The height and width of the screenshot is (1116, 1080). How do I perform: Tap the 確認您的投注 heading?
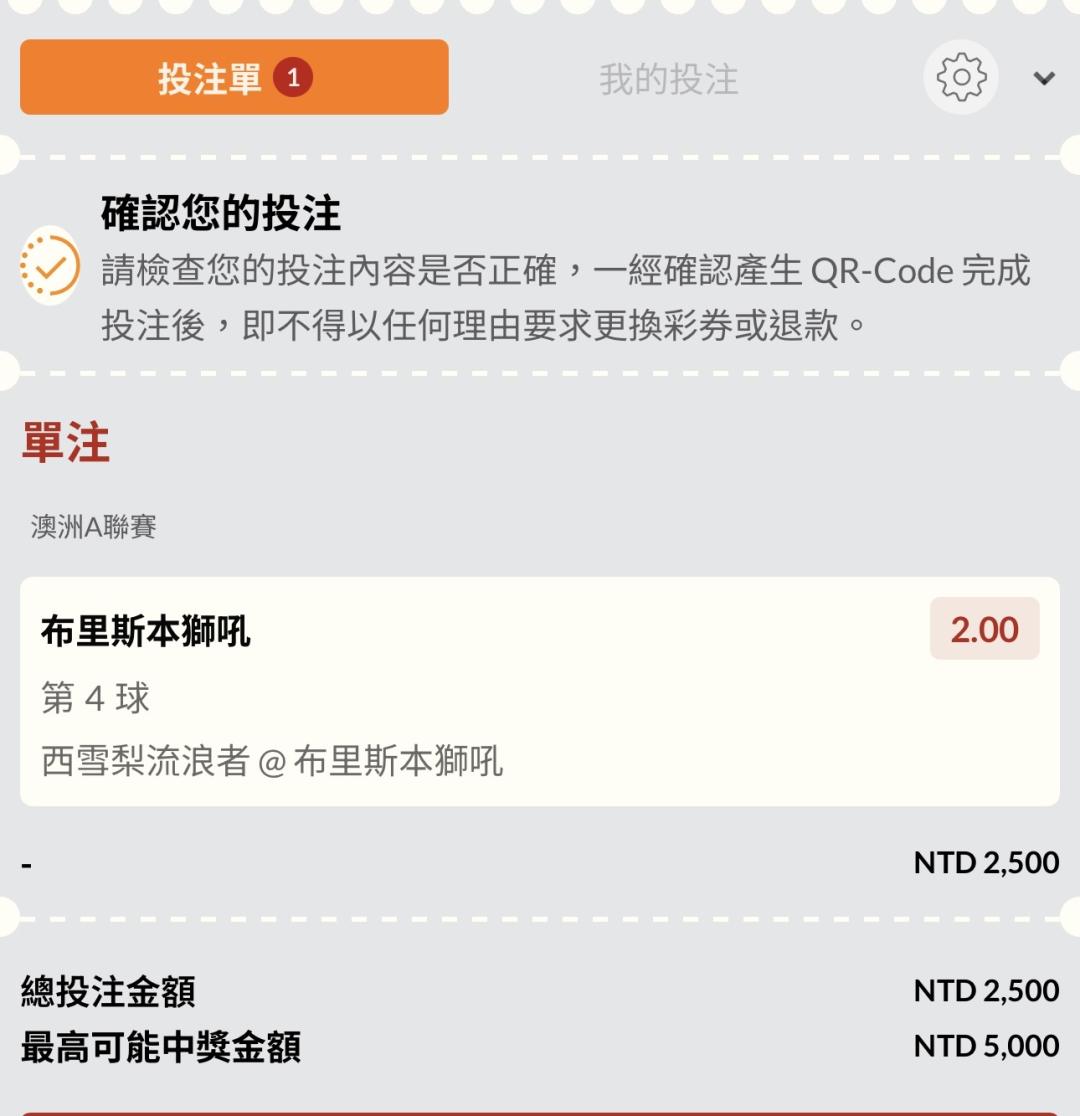[x=221, y=213]
